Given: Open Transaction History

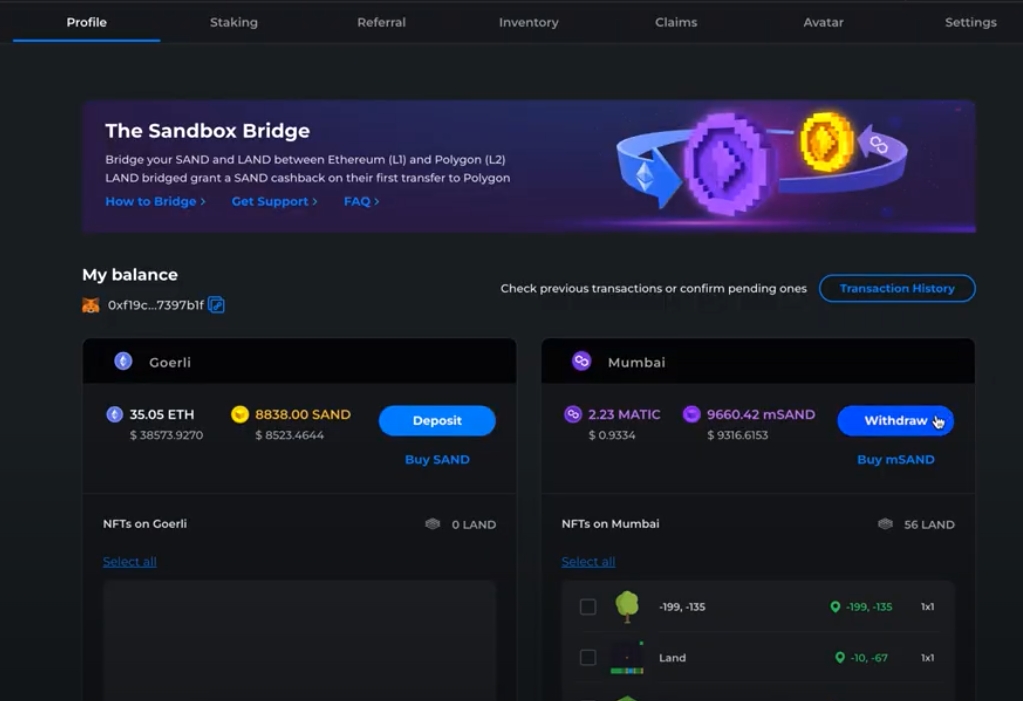Looking at the screenshot, I should point(897,288).
